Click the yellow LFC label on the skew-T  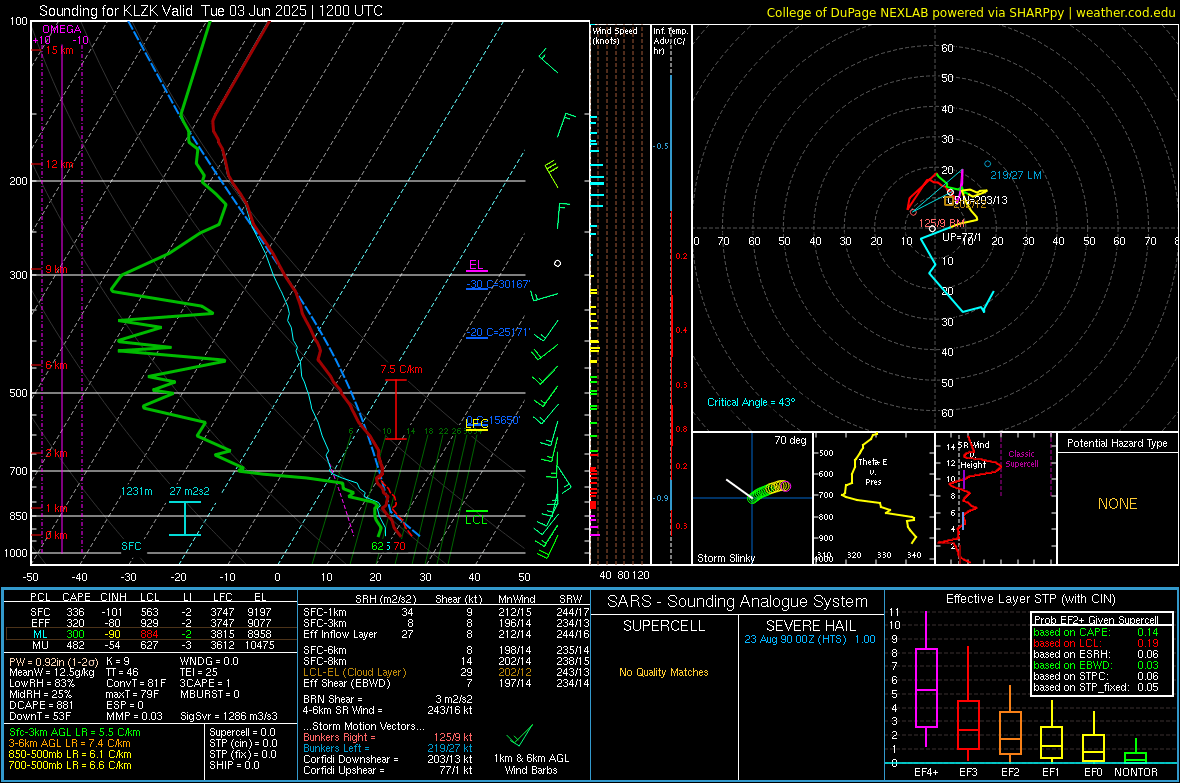coord(476,424)
